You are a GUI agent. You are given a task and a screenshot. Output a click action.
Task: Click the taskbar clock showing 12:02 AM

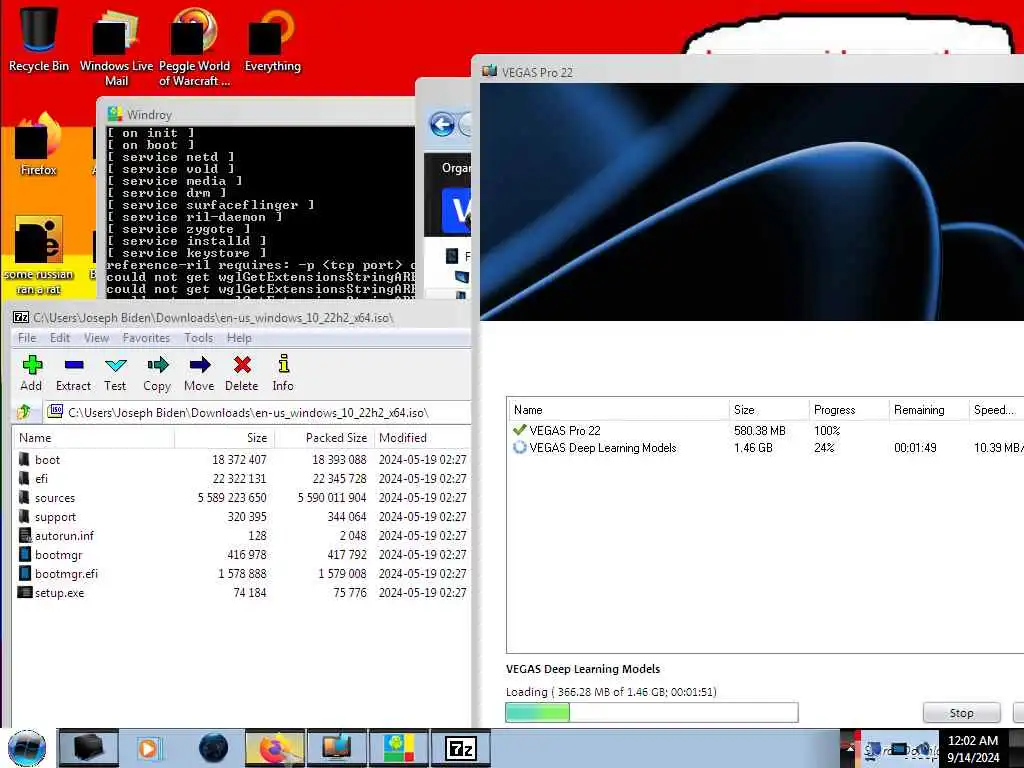pyautogui.click(x=973, y=748)
